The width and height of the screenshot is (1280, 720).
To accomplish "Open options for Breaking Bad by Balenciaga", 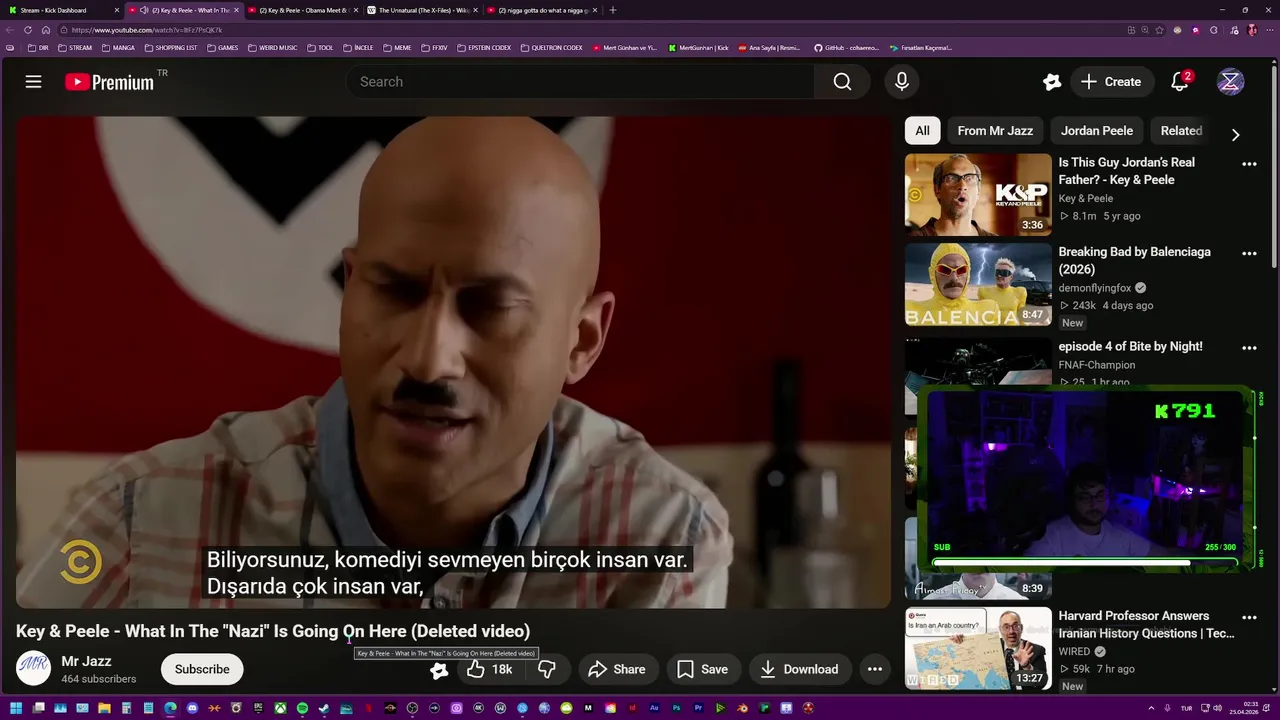I will [1249, 254].
